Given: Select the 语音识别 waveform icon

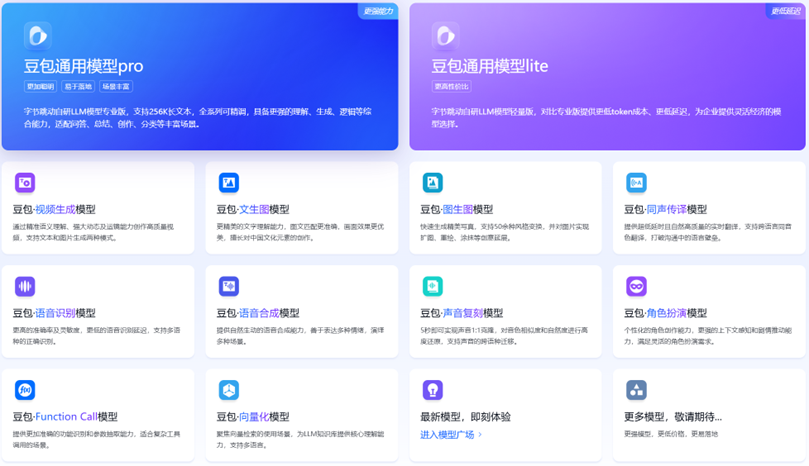Looking at the screenshot, I should point(25,287).
